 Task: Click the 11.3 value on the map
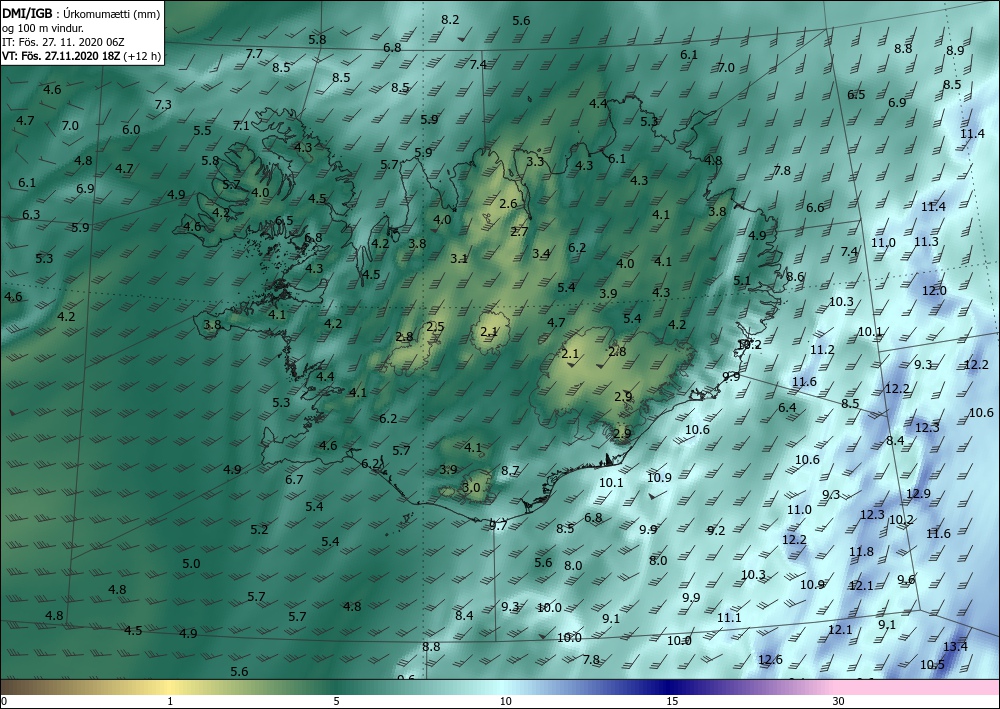[926, 242]
